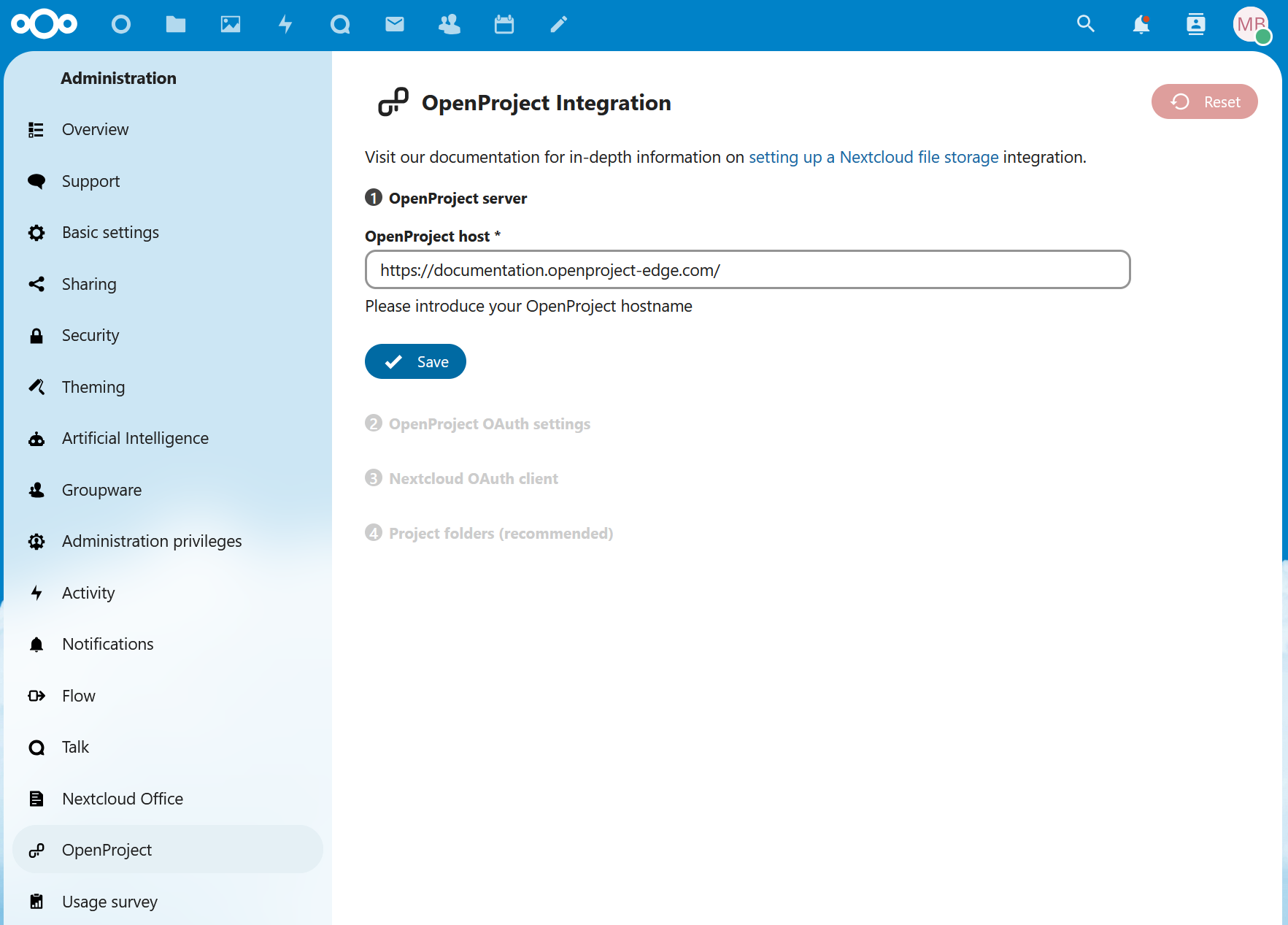Open the Notes app pencil icon
Image resolution: width=1288 pixels, height=925 pixels.
[558, 24]
